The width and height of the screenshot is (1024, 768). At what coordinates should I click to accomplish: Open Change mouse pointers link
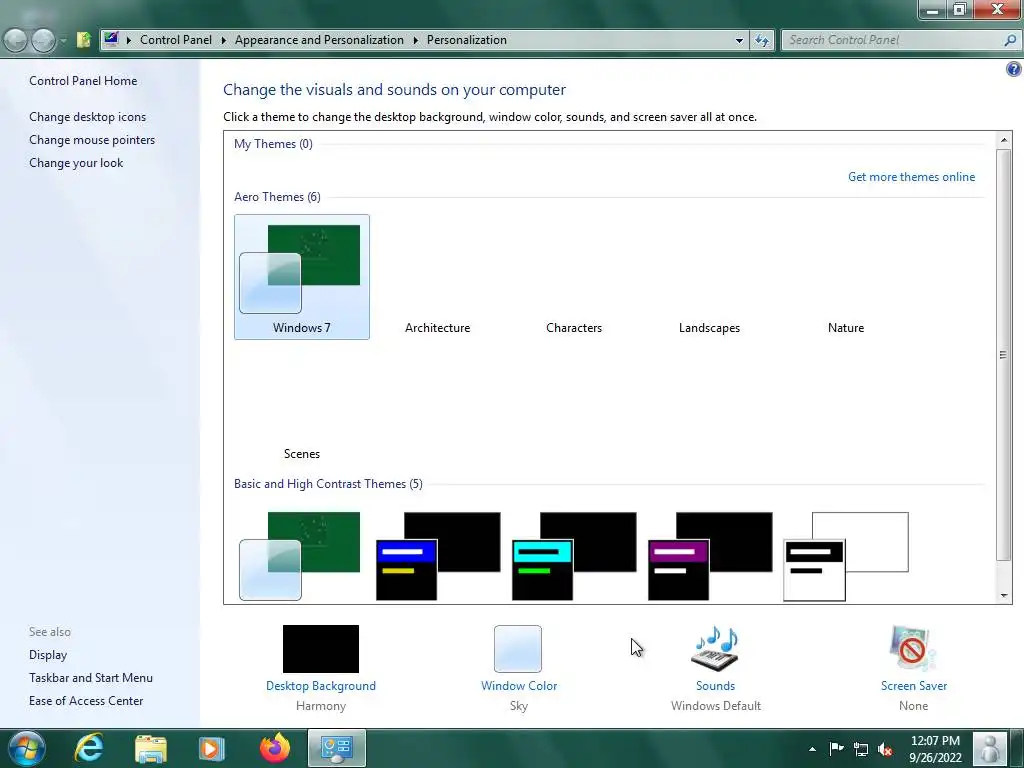(92, 140)
